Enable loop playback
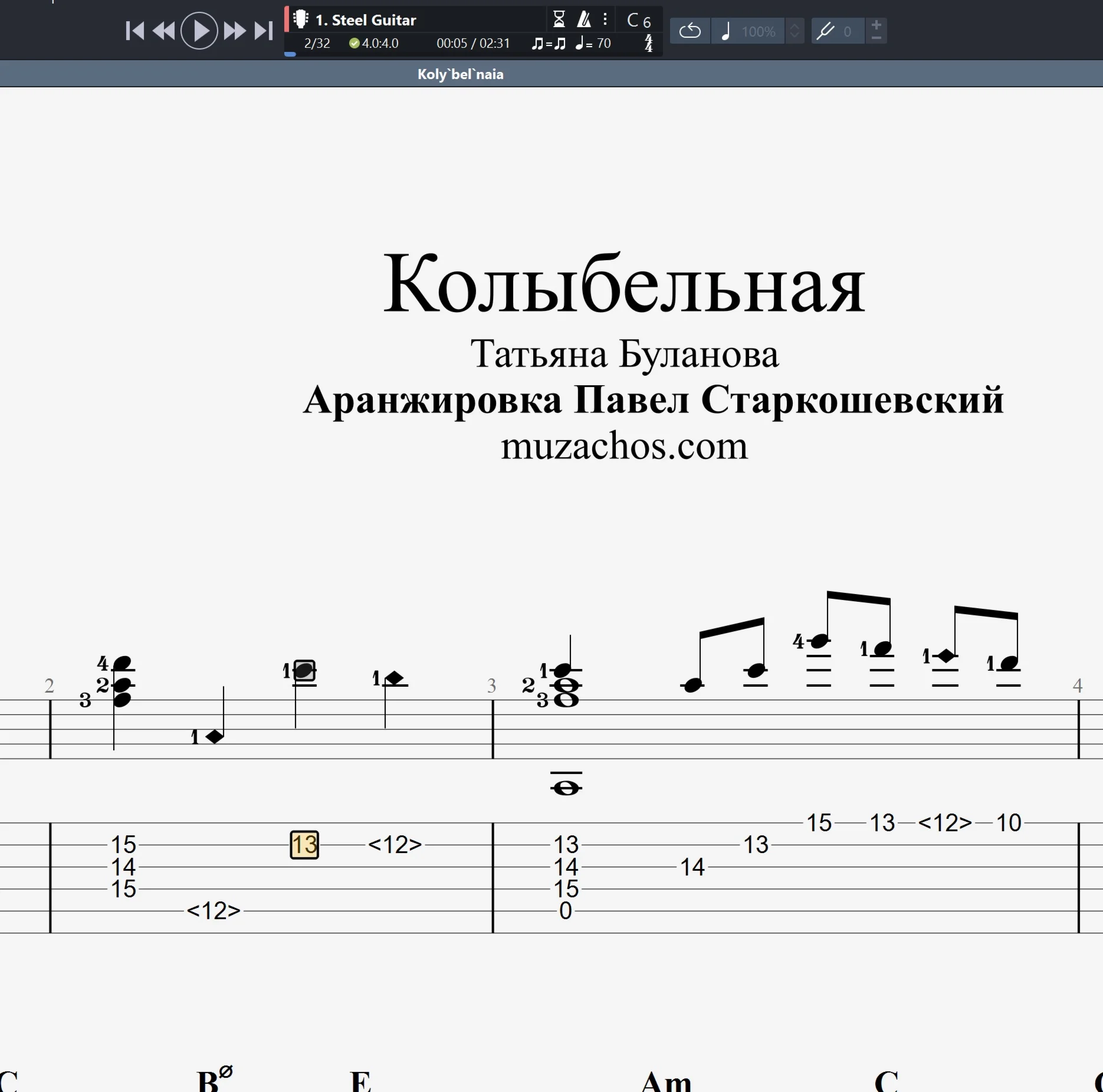Viewport: 1103px width, 1092px height. (690, 31)
